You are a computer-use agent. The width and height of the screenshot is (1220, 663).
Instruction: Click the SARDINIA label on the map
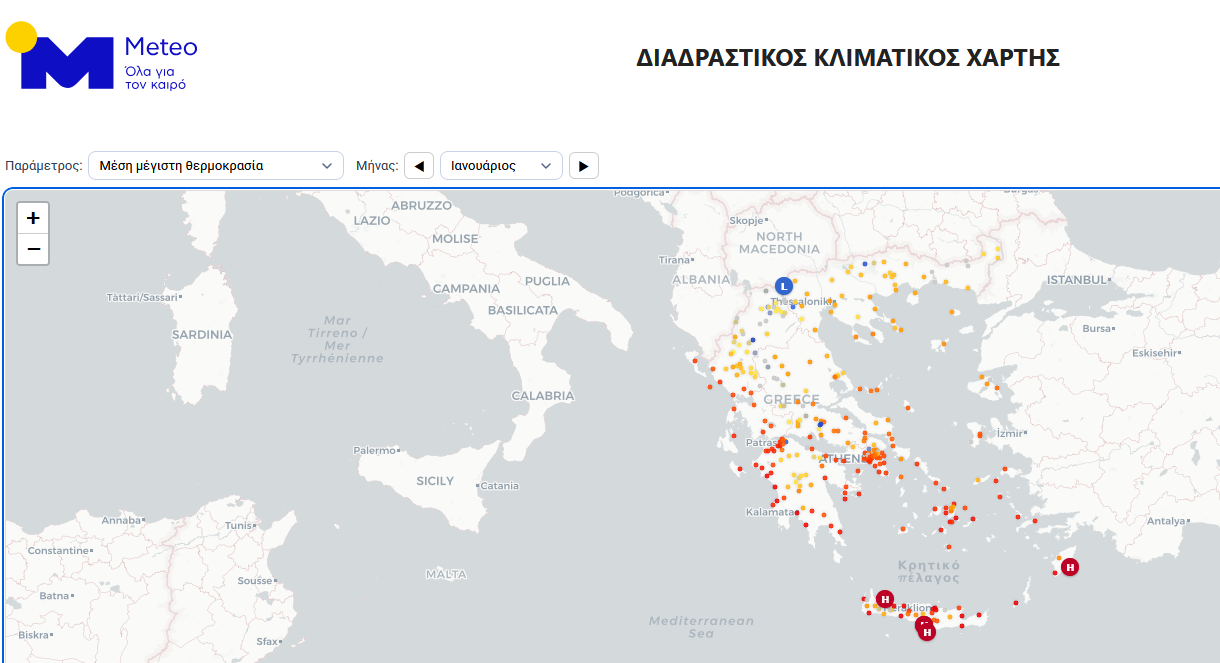pyautogui.click(x=202, y=335)
